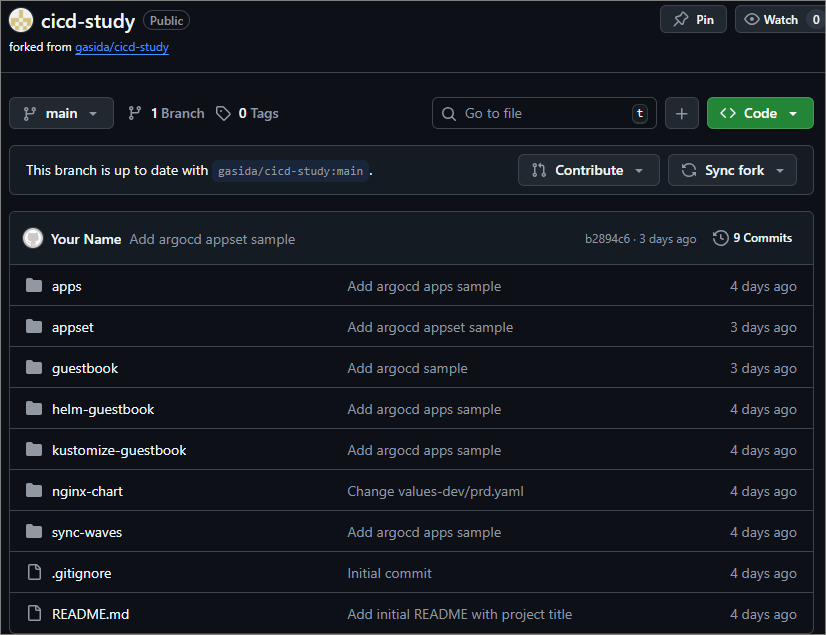This screenshot has height=635, width=826.
Task: Open the 9 Commits history
Action: [753, 238]
